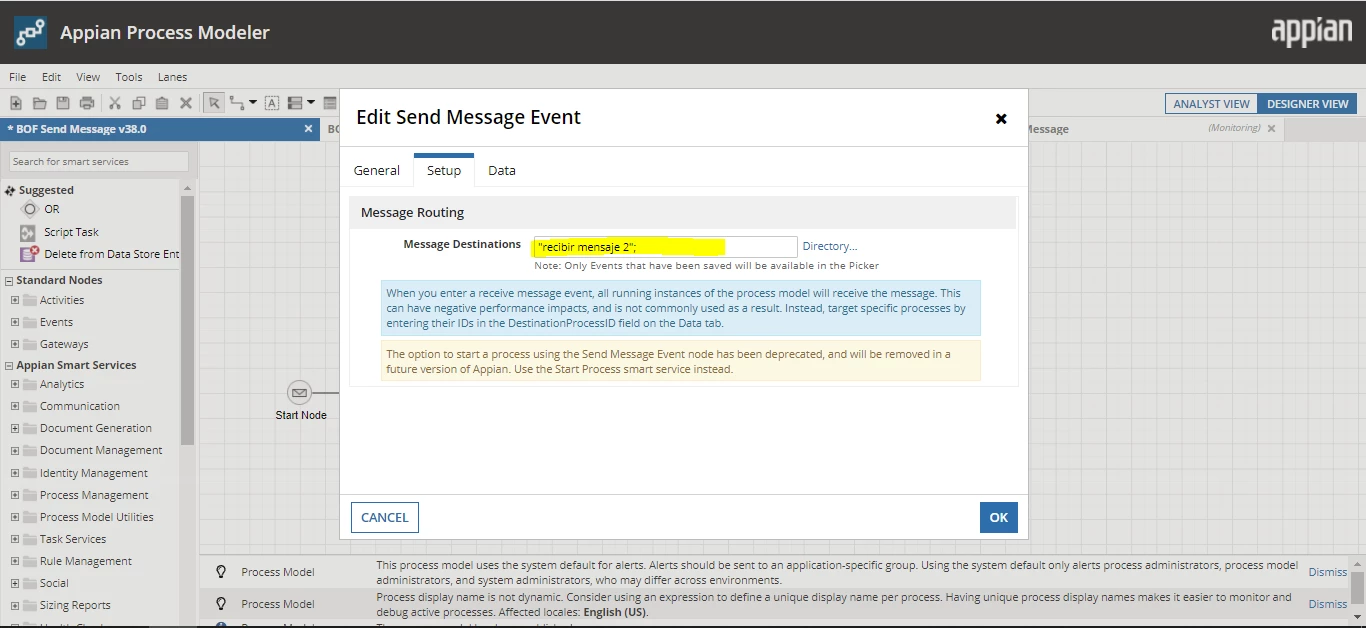Close the Monitoring tab
This screenshot has height=628, width=1366.
tap(1272, 129)
